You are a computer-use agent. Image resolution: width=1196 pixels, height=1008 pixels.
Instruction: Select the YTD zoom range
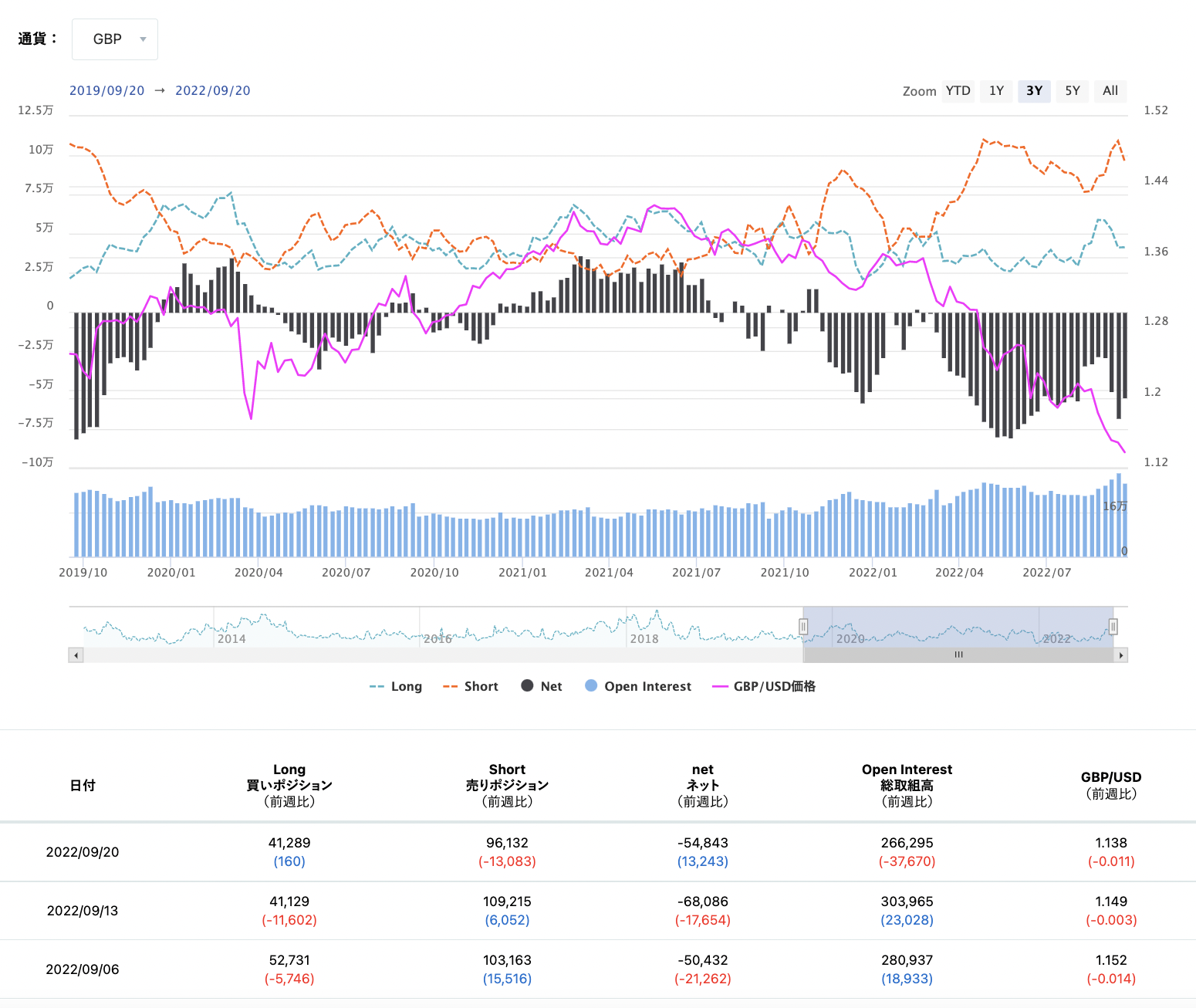[958, 91]
